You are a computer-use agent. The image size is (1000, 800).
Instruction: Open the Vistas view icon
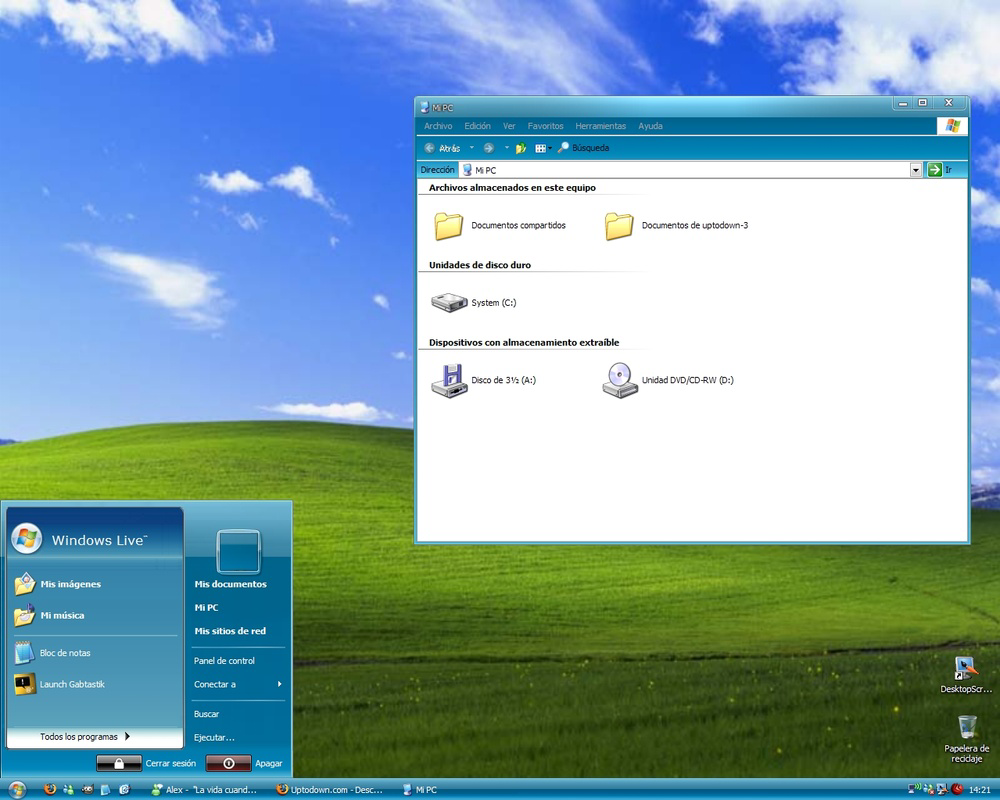pos(540,149)
